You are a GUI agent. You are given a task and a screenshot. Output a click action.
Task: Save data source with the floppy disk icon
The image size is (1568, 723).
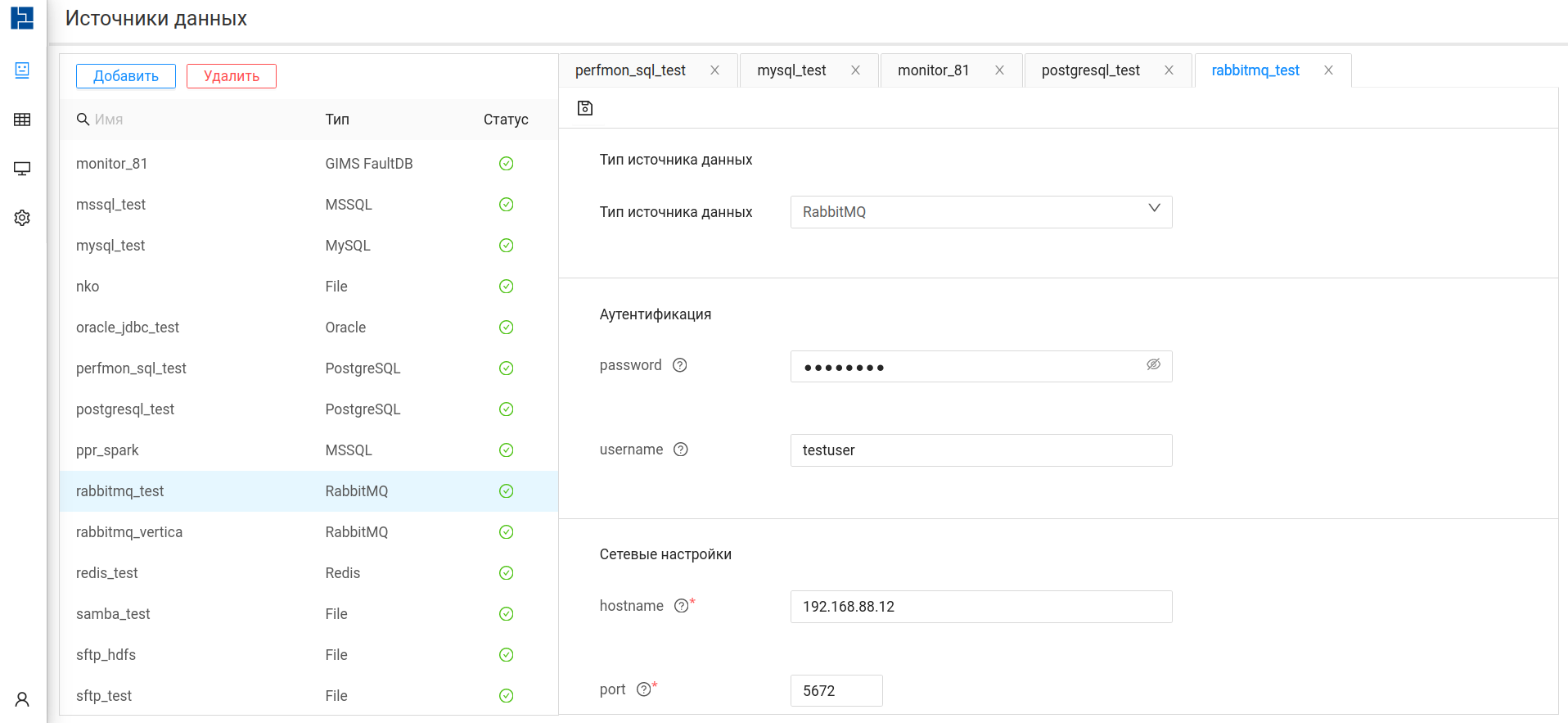(x=584, y=108)
